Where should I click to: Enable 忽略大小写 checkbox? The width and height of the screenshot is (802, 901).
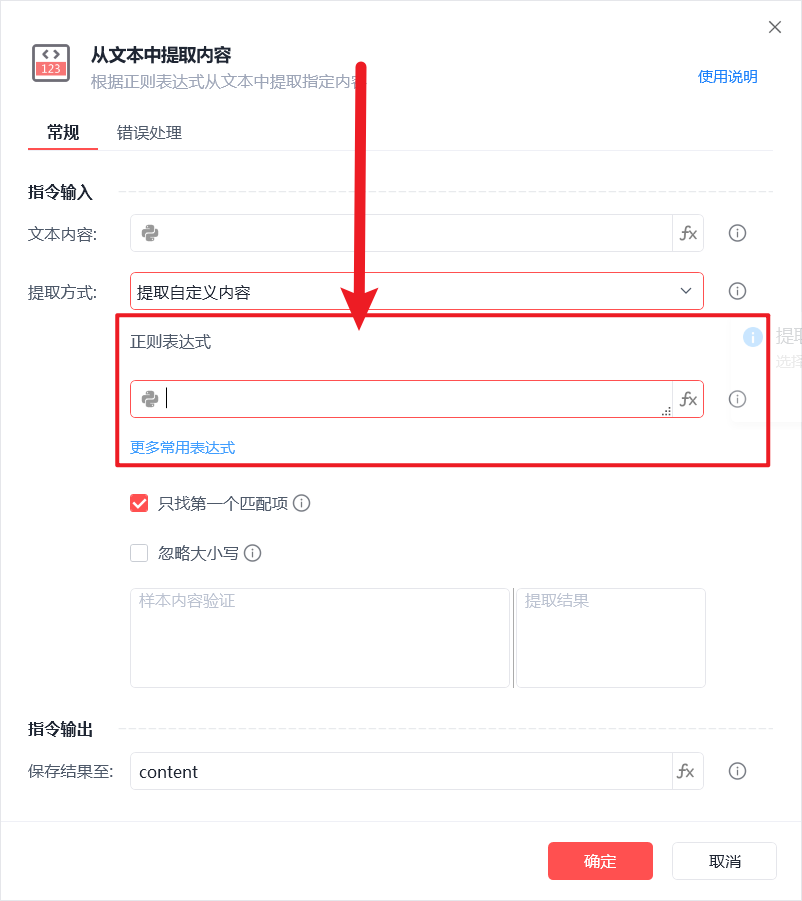pos(139,553)
